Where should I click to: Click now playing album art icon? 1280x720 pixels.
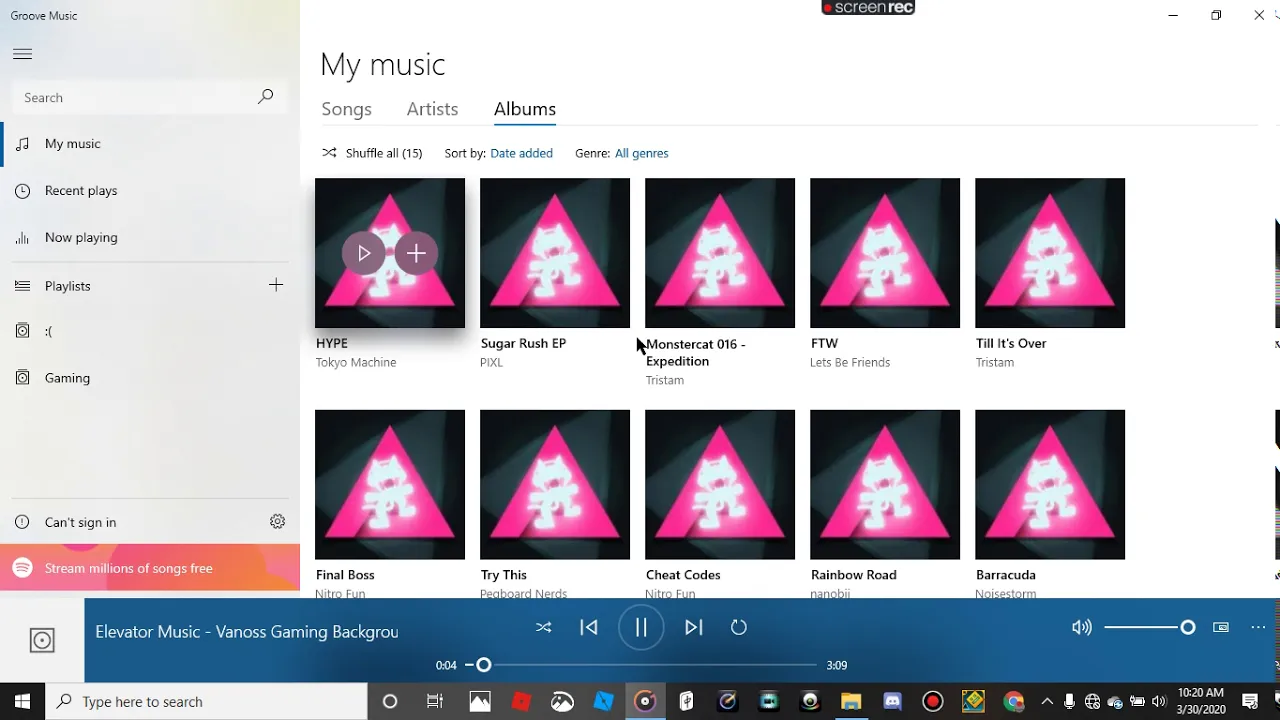point(42,640)
